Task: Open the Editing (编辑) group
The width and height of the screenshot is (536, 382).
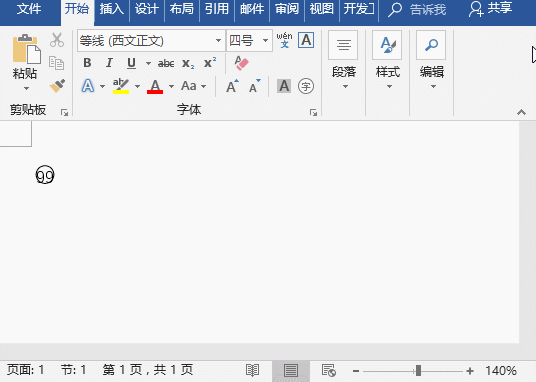Action: pos(432,61)
